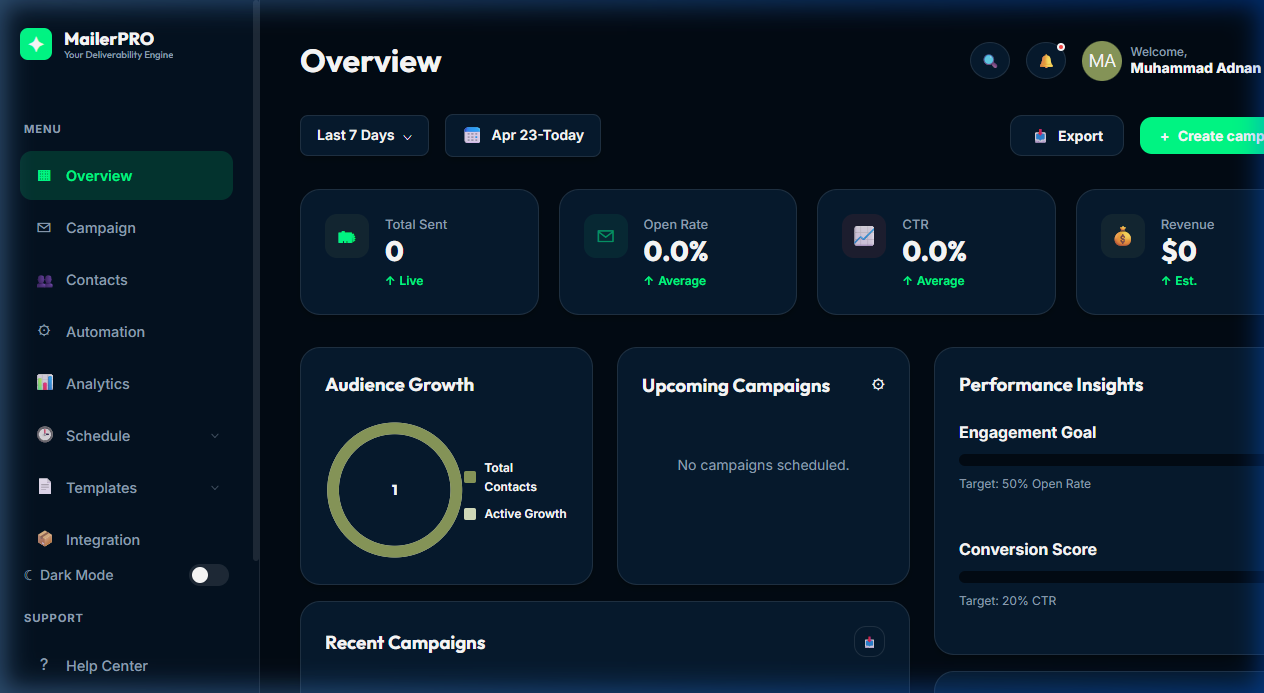Toggle the Dark Mode switch
Screen dimensions: 1264x693
click(x=209, y=575)
